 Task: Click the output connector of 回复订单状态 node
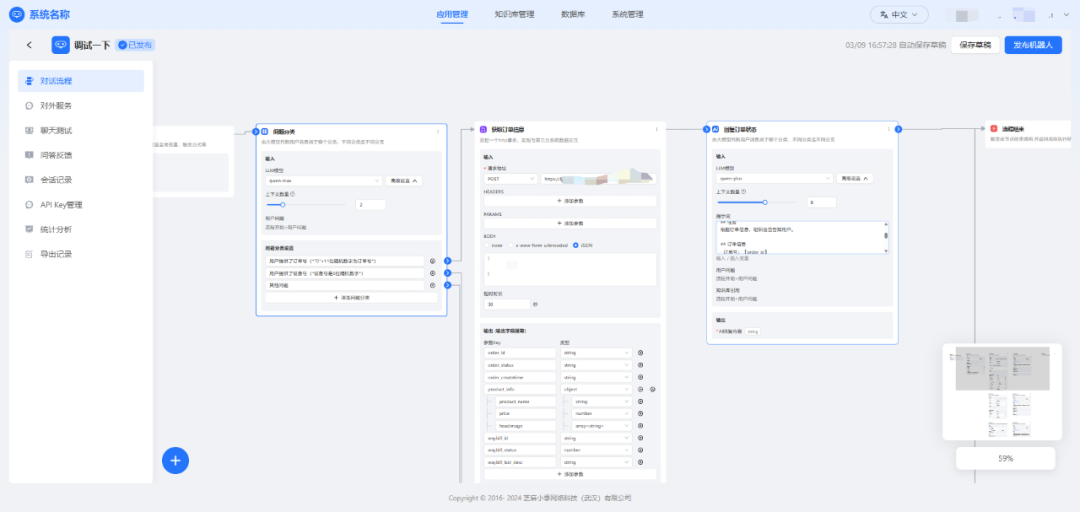pos(899,129)
